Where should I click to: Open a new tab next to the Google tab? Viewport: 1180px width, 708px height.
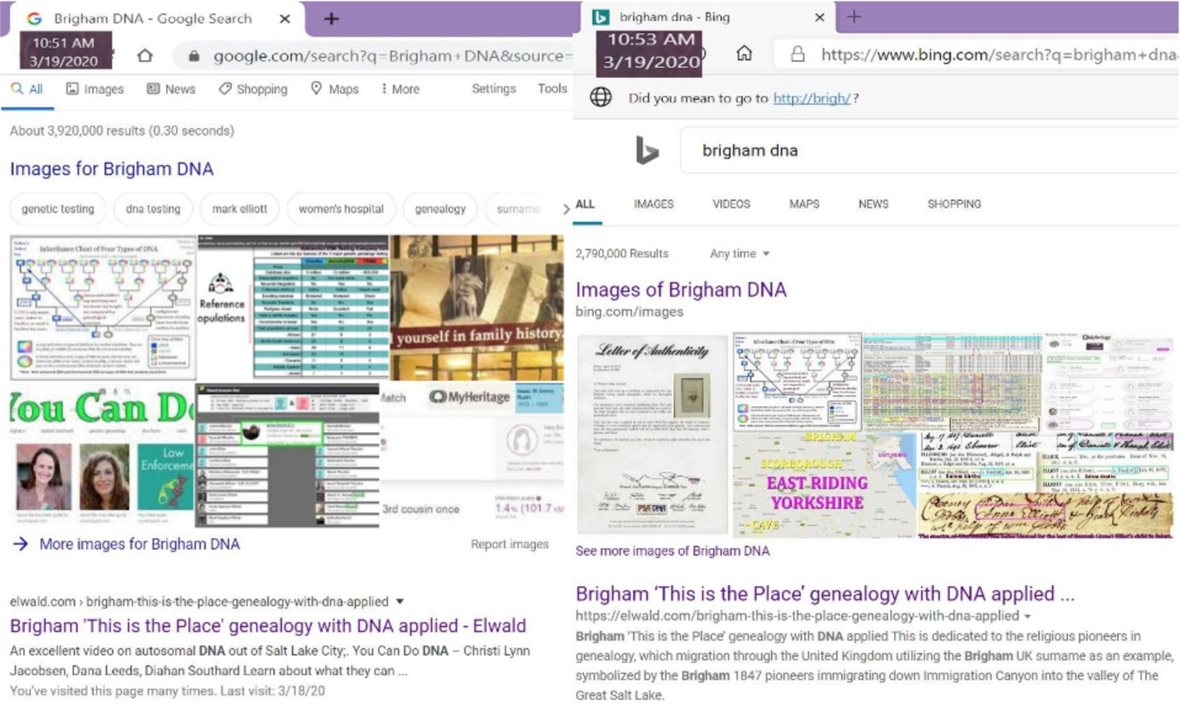pos(331,19)
